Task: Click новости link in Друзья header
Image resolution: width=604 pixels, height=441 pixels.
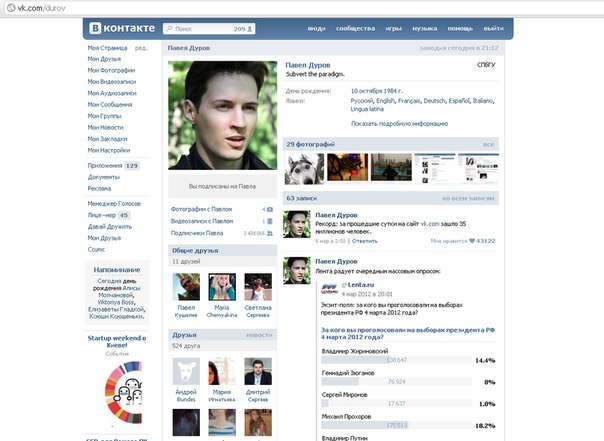Action: coord(259,335)
